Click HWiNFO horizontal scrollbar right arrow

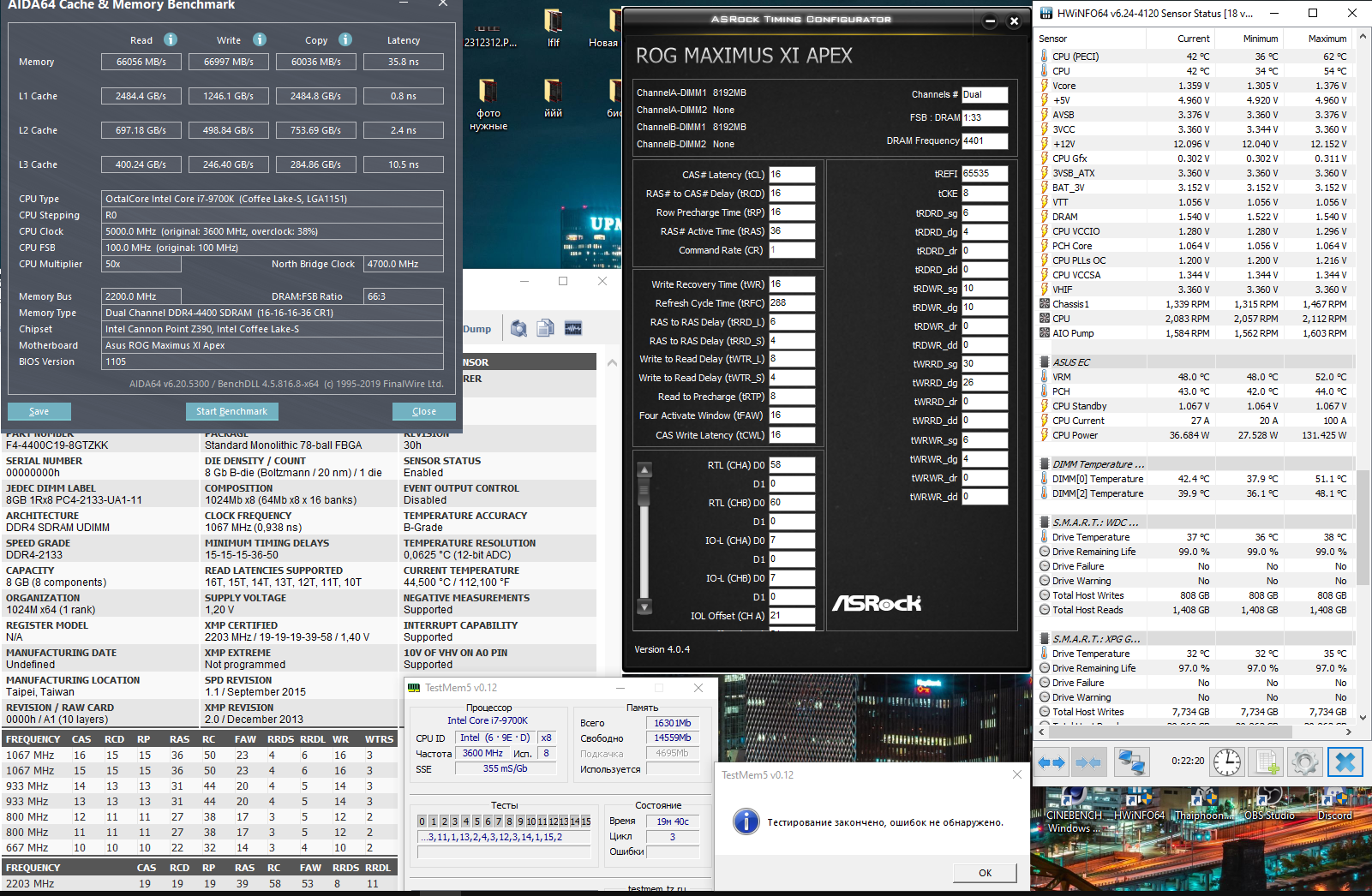(x=1349, y=732)
